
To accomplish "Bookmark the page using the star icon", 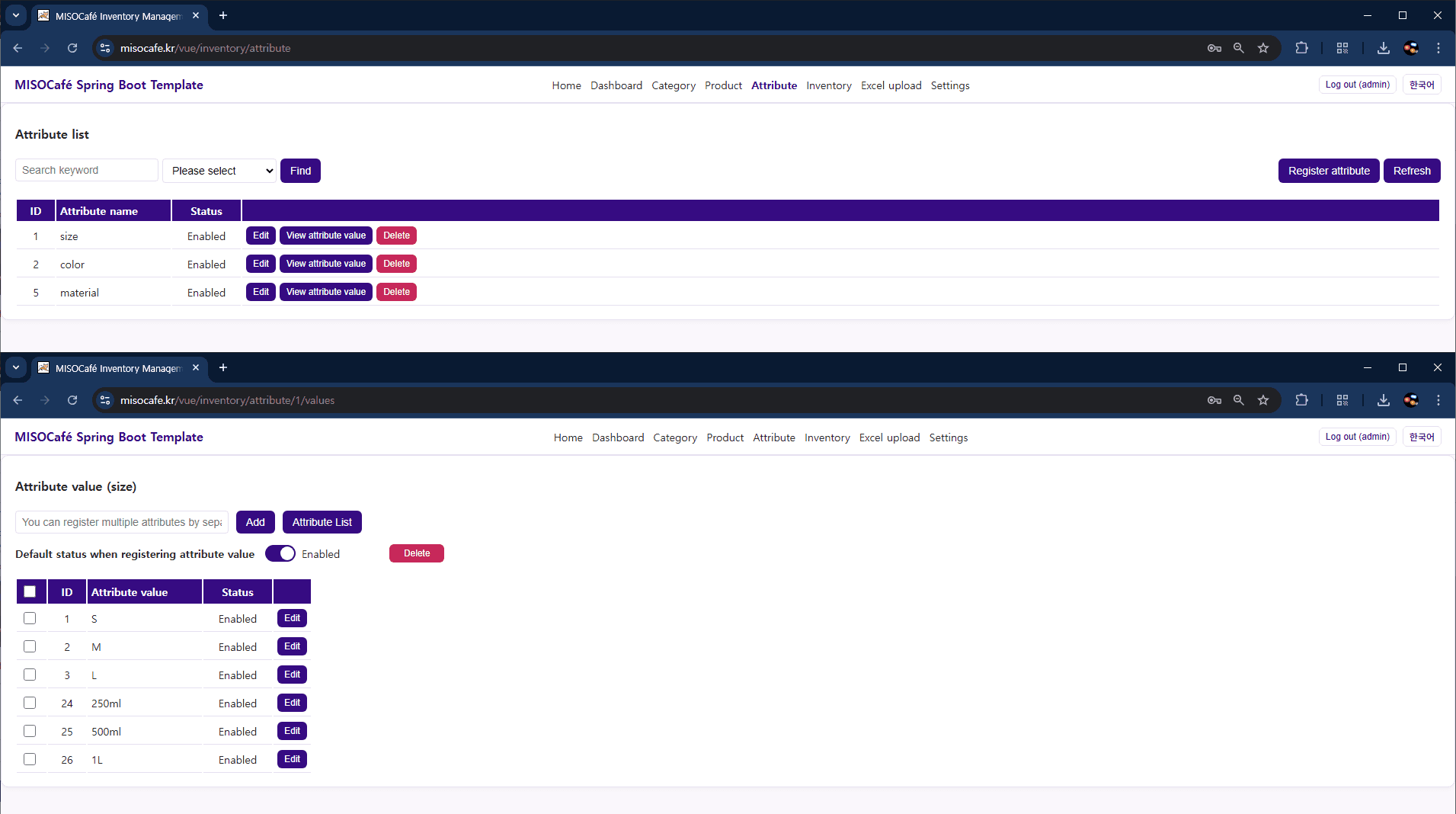I will point(1263,47).
